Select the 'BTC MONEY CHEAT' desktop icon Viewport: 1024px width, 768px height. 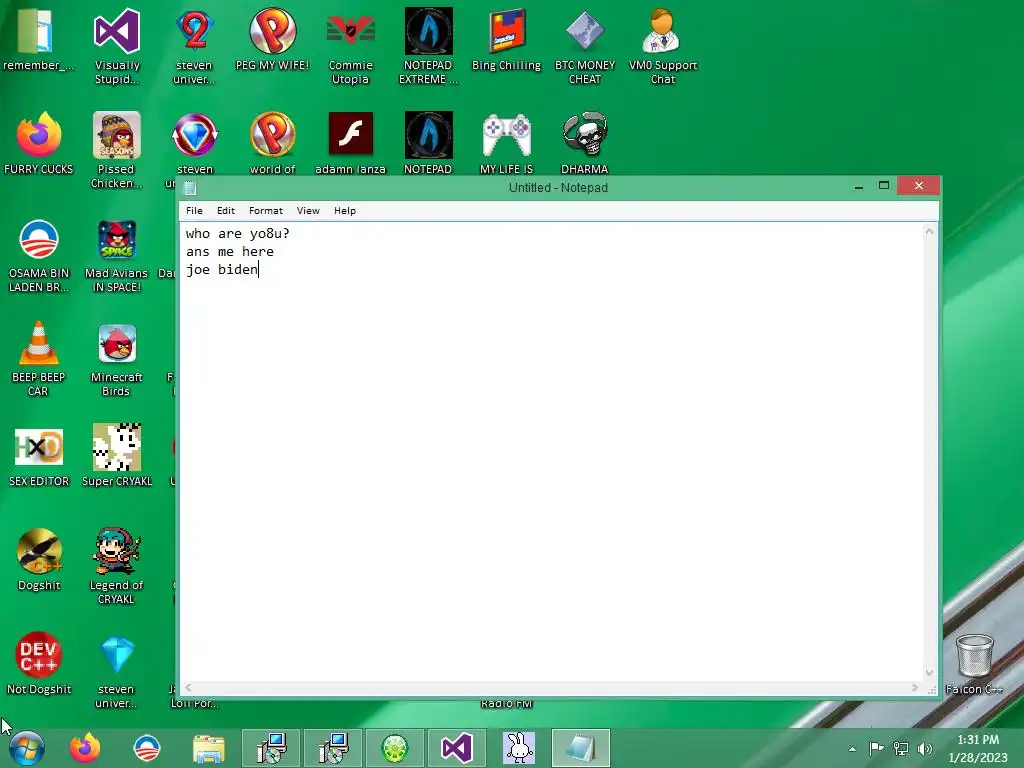[x=585, y=46]
